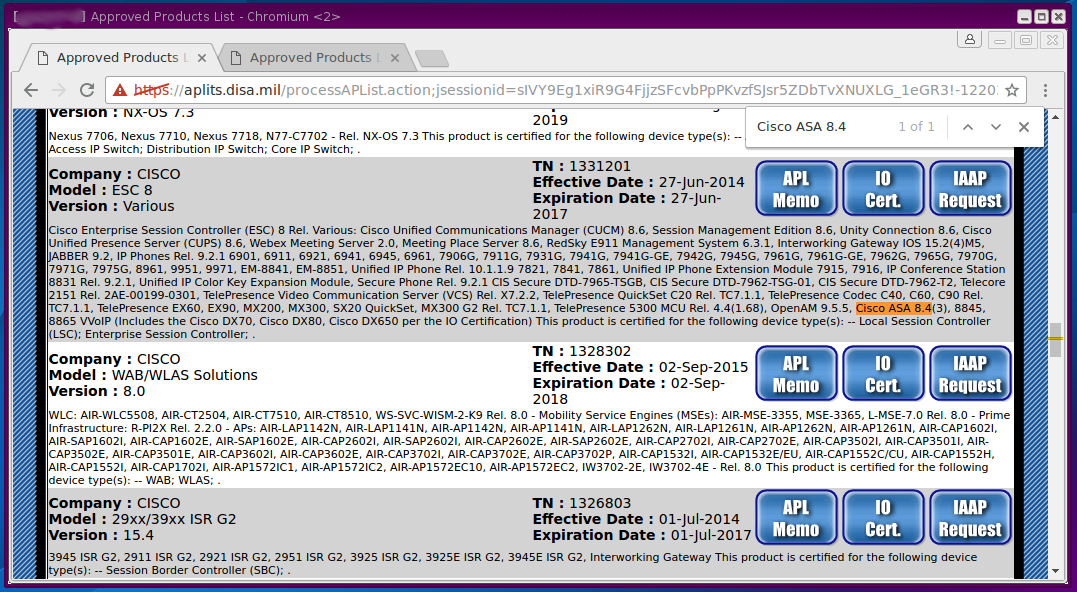Screen dimensions: 1077x592
Task: Switch to second Approved Products tab
Action: pos(310,58)
